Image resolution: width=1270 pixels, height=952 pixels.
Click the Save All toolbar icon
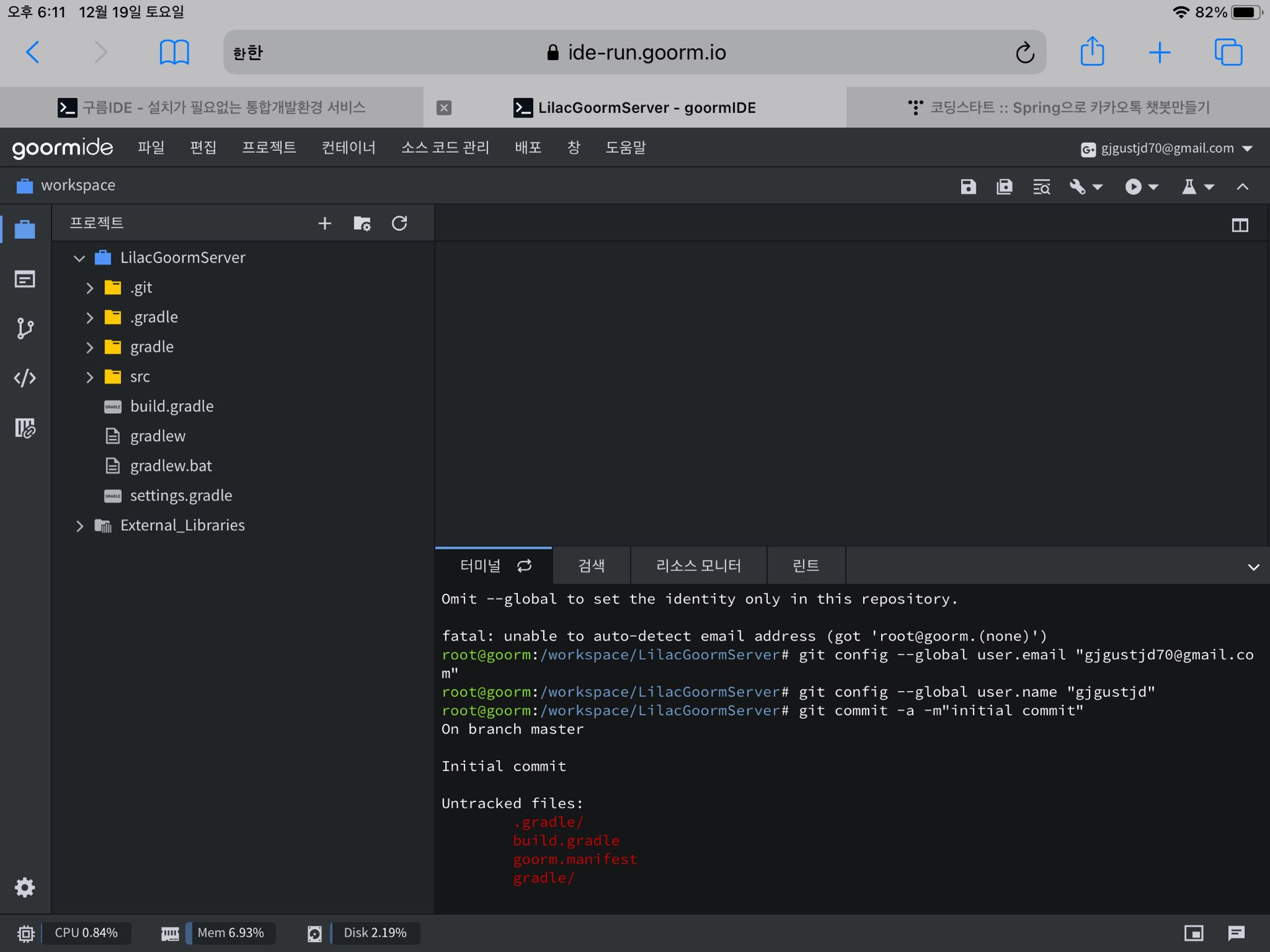(1004, 187)
